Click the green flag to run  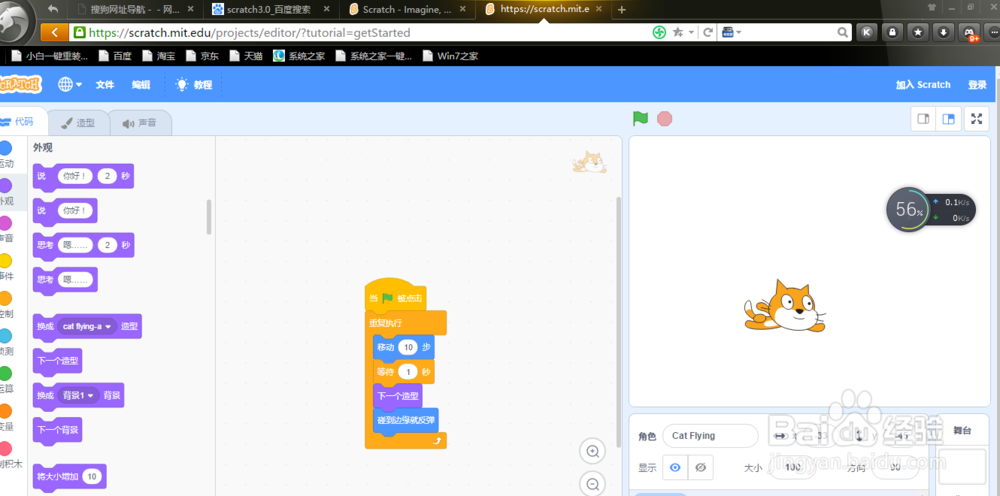pyautogui.click(x=640, y=119)
